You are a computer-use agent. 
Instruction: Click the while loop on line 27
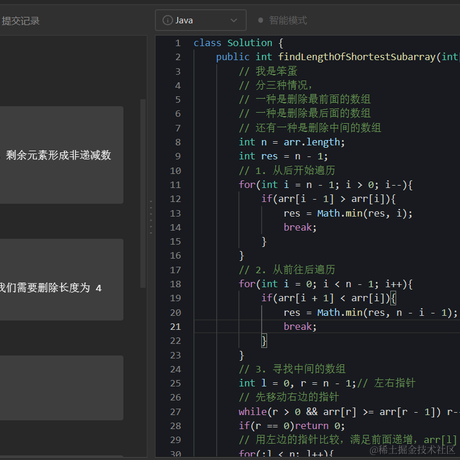click(349, 412)
